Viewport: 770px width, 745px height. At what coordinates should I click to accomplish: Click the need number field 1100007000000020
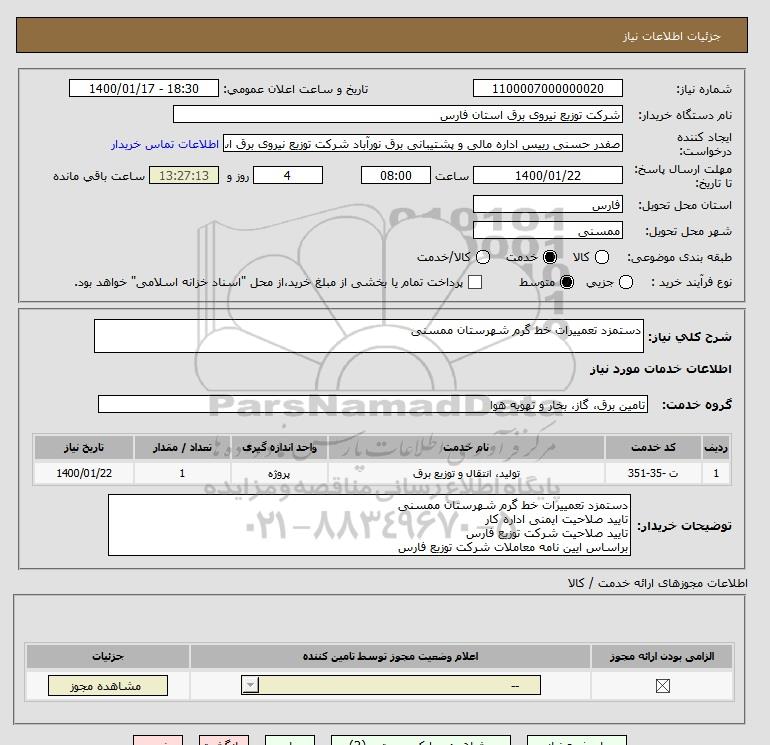[x=548, y=88]
